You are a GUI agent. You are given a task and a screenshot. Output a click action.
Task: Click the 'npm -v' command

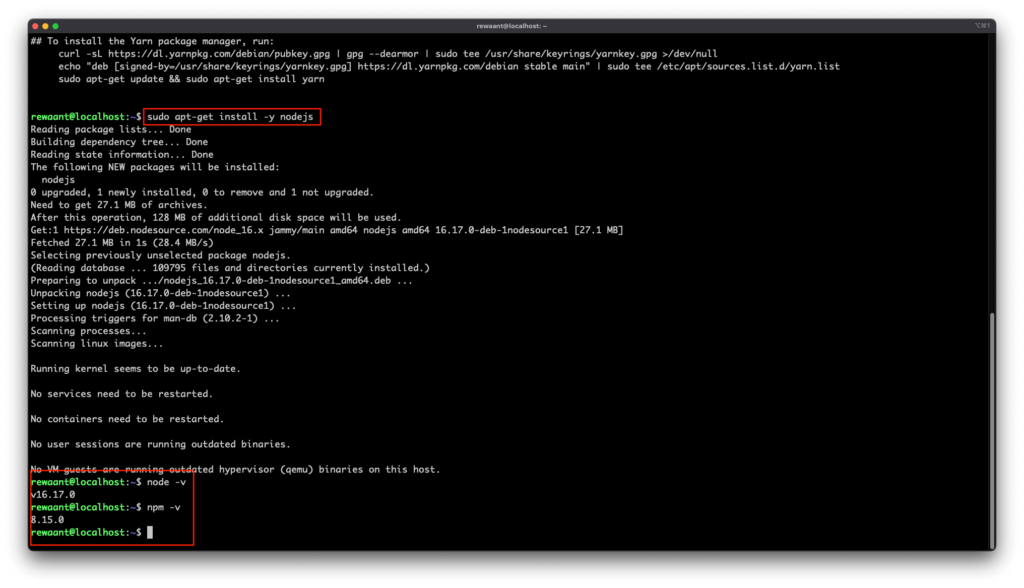pos(163,507)
